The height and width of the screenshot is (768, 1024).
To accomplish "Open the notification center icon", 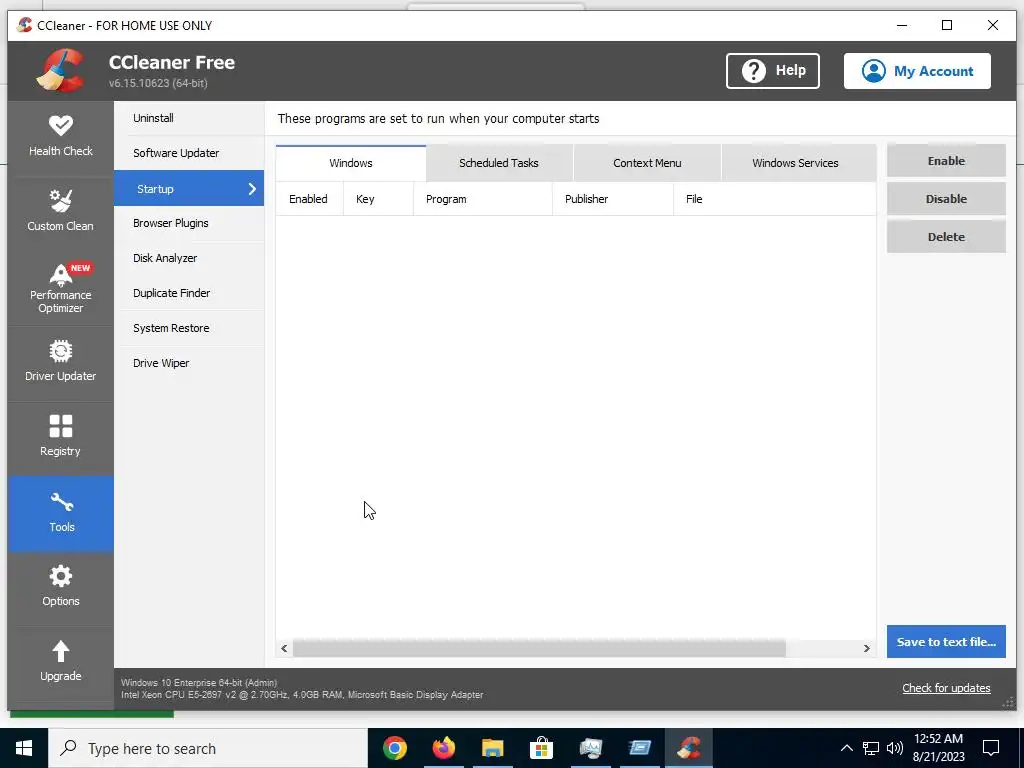I will point(991,748).
